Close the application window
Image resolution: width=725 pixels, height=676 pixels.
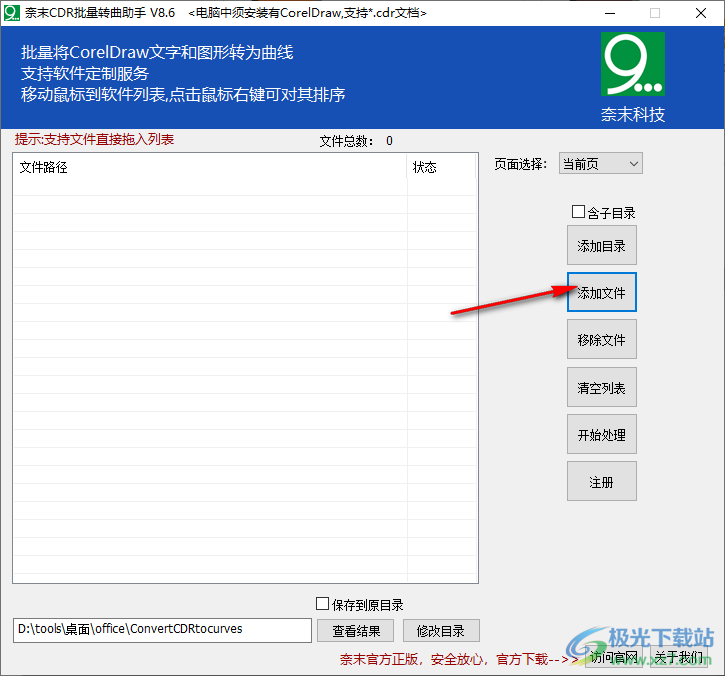pyautogui.click(x=701, y=13)
